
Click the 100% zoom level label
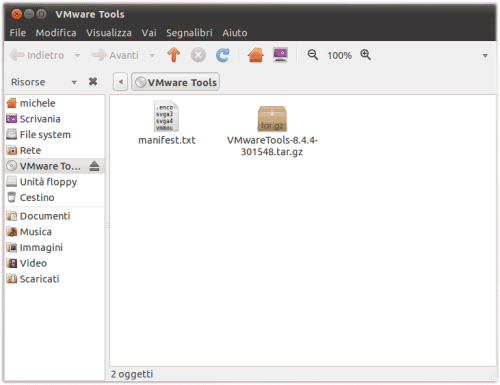coord(339,55)
